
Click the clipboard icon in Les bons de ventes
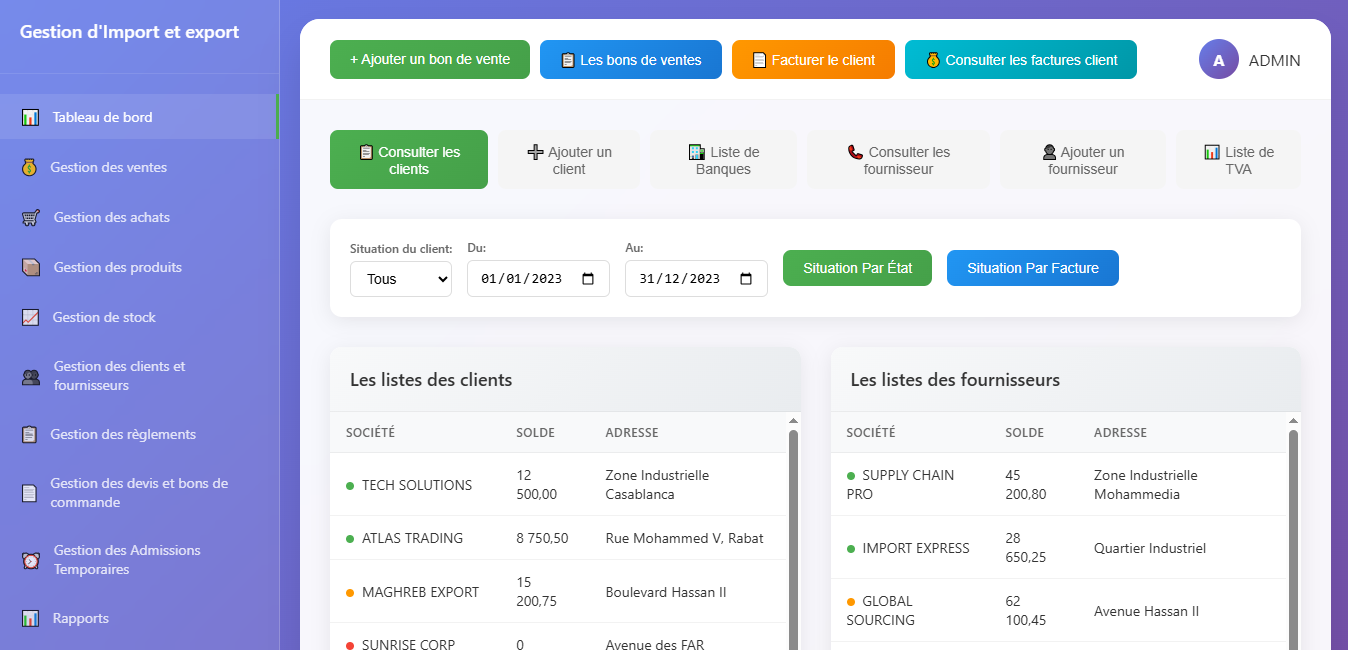(568, 60)
